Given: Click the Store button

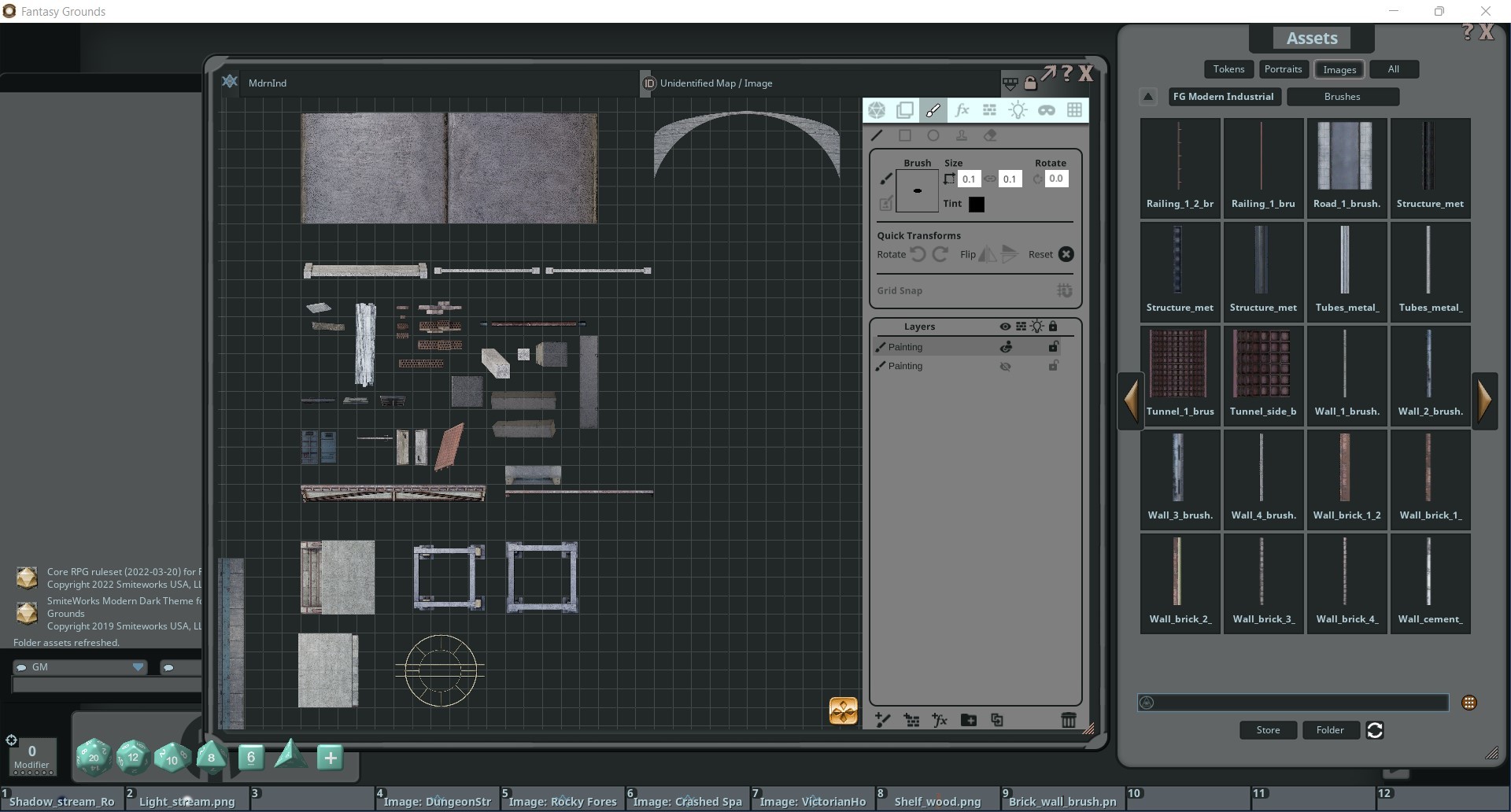Looking at the screenshot, I should pos(1267,730).
